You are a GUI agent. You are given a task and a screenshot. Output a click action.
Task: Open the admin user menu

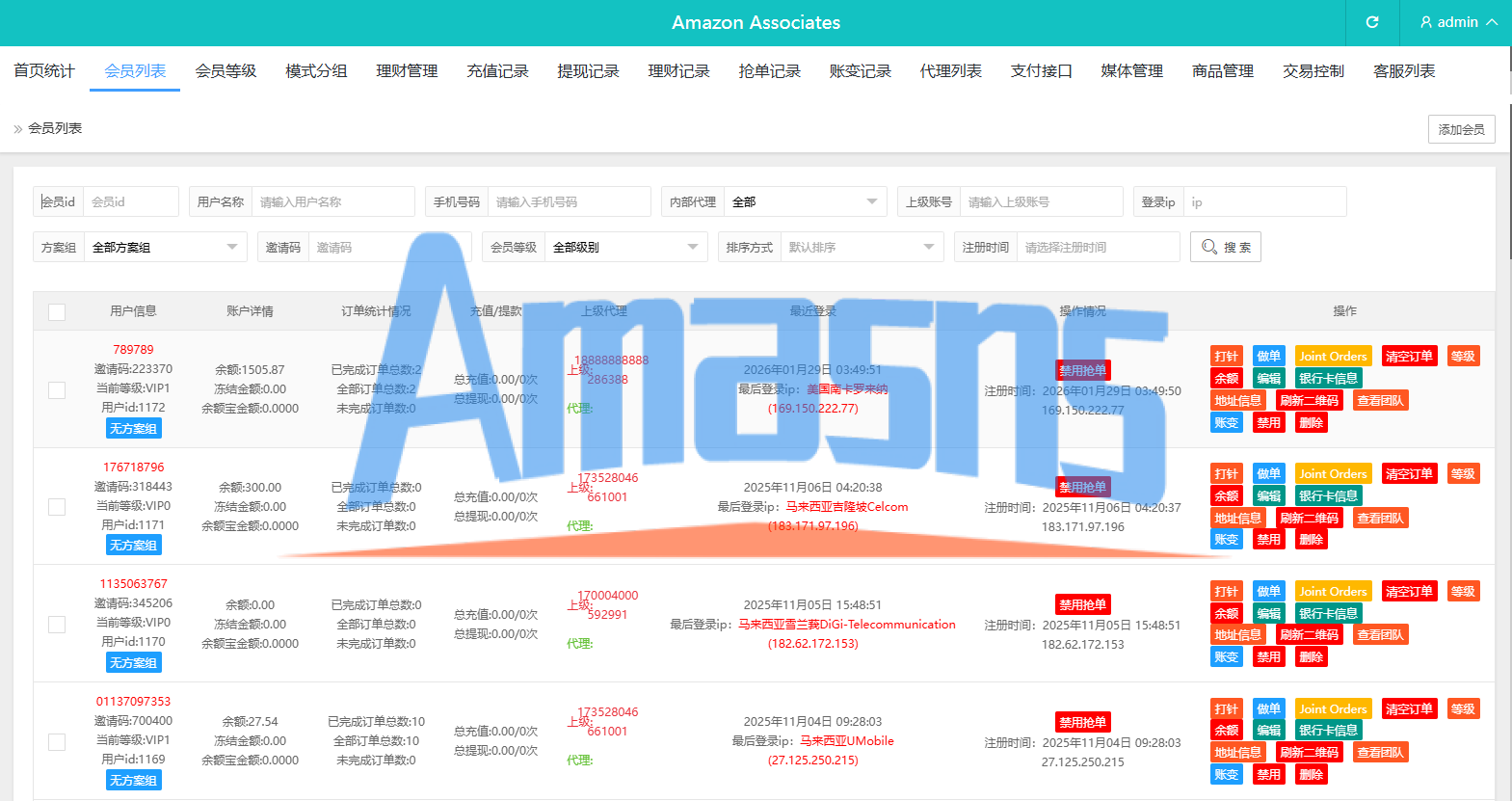[x=1459, y=22]
